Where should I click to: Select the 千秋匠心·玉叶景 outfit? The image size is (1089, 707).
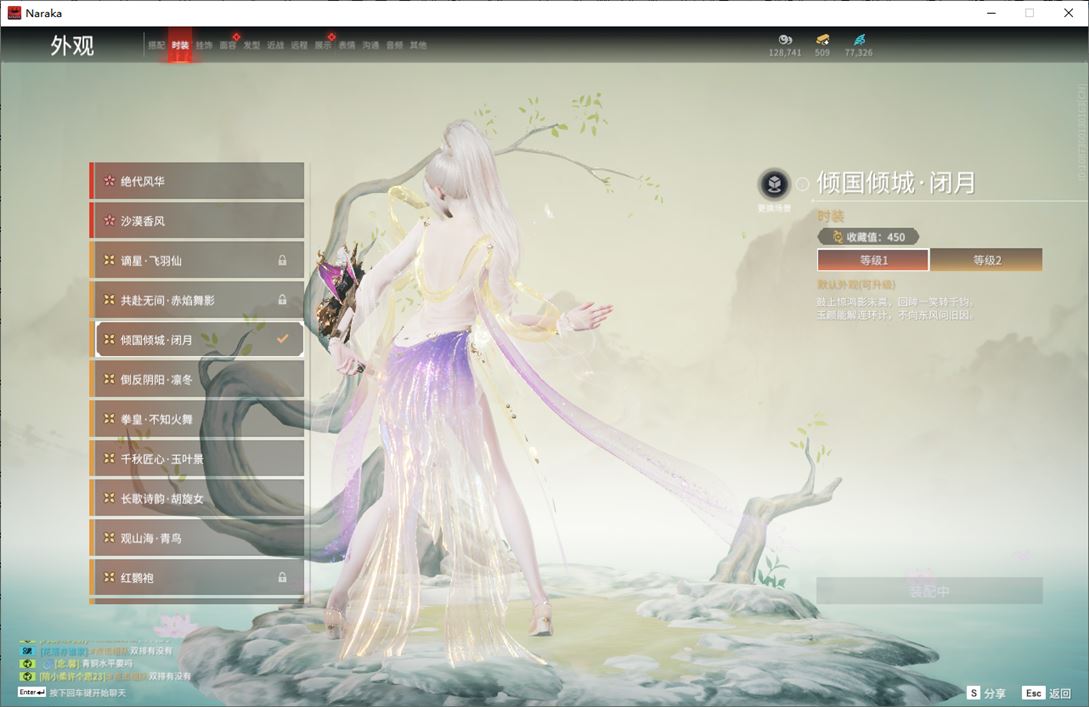[197, 458]
